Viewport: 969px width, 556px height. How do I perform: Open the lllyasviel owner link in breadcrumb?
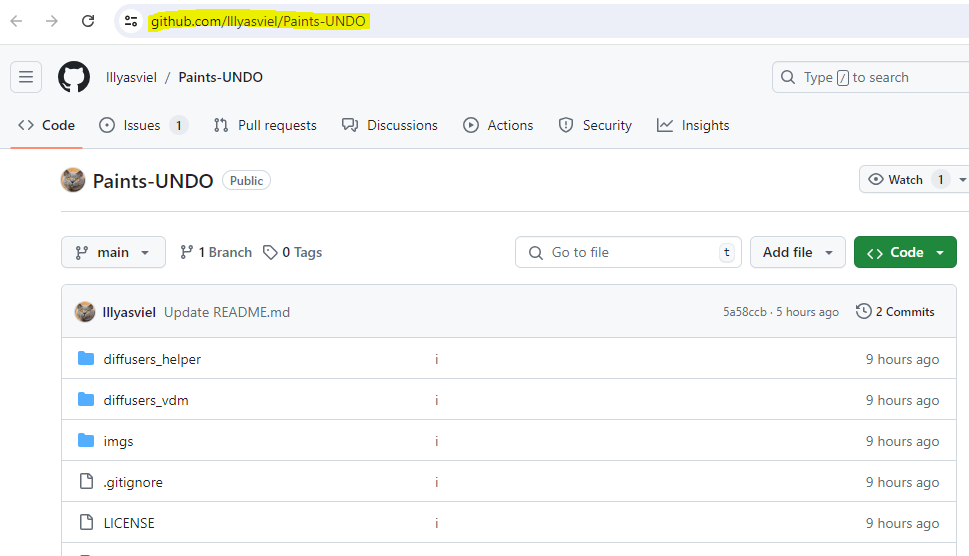pyautogui.click(x=131, y=77)
